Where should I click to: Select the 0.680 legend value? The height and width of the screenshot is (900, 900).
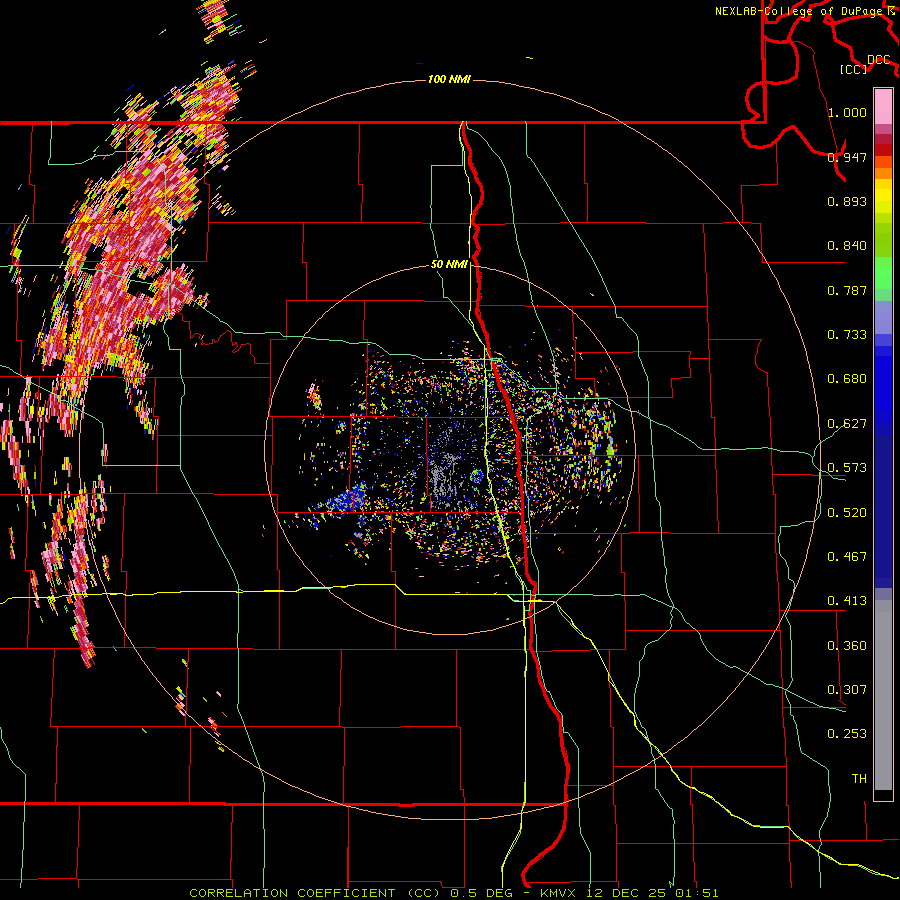pyautogui.click(x=847, y=379)
